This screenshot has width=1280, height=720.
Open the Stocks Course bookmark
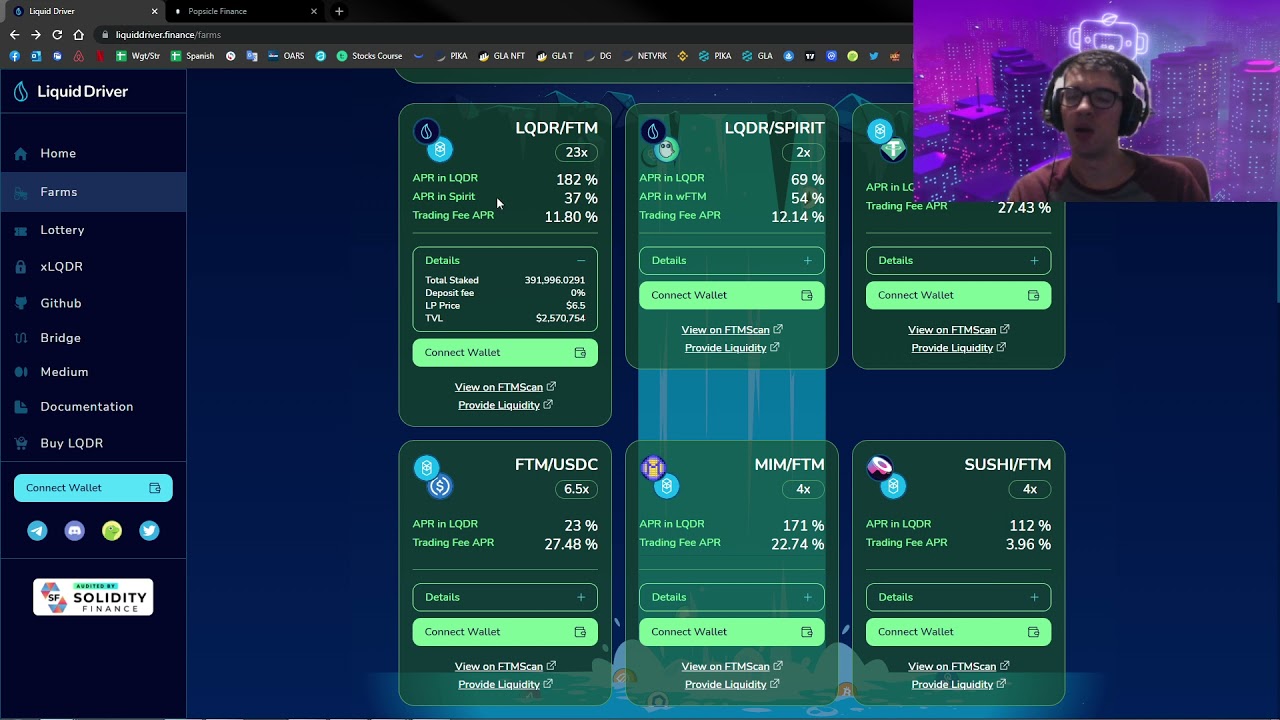click(x=369, y=56)
